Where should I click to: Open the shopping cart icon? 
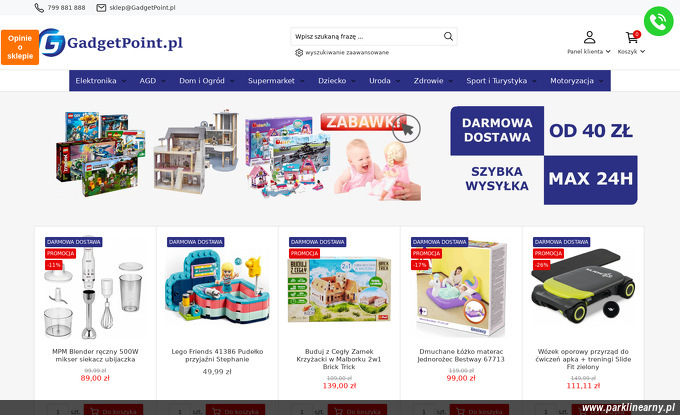pos(632,37)
